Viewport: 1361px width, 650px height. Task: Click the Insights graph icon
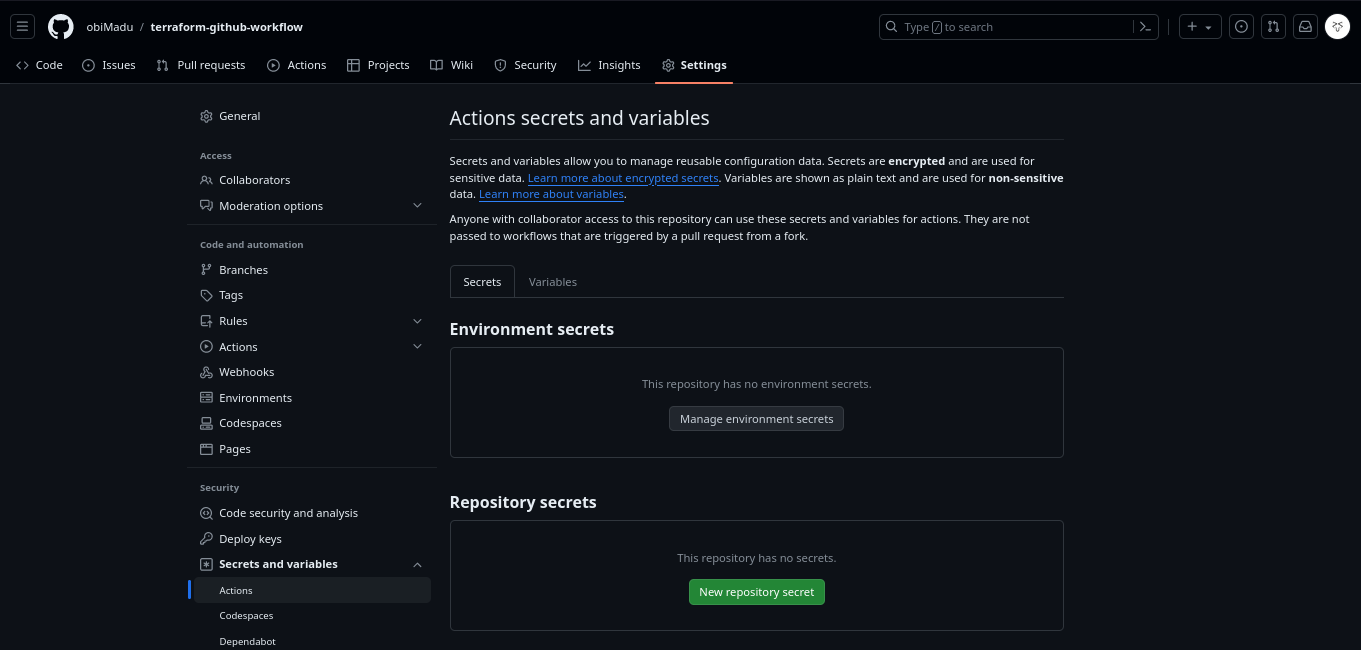(x=584, y=65)
